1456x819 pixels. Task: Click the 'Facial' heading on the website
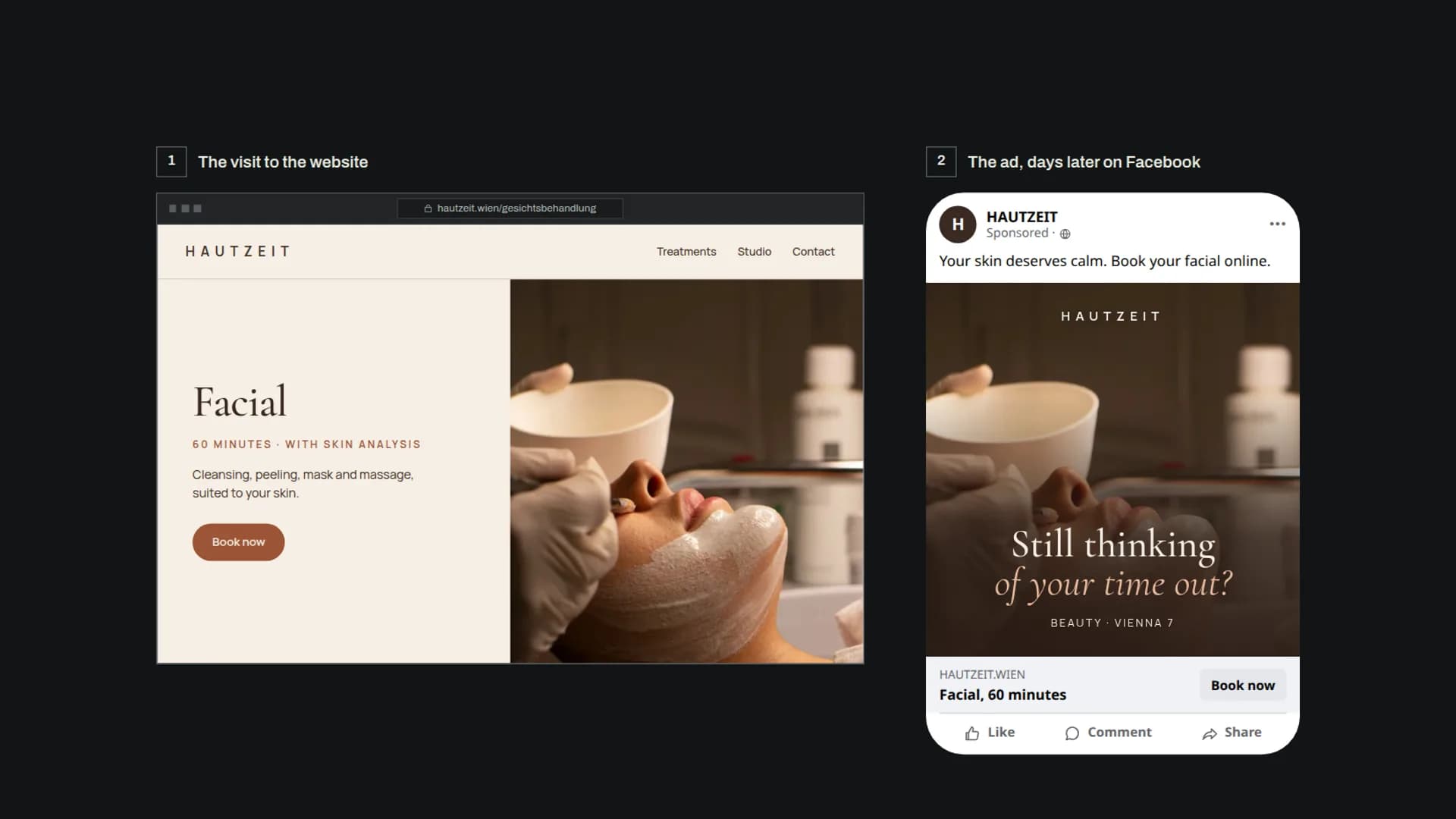point(240,402)
